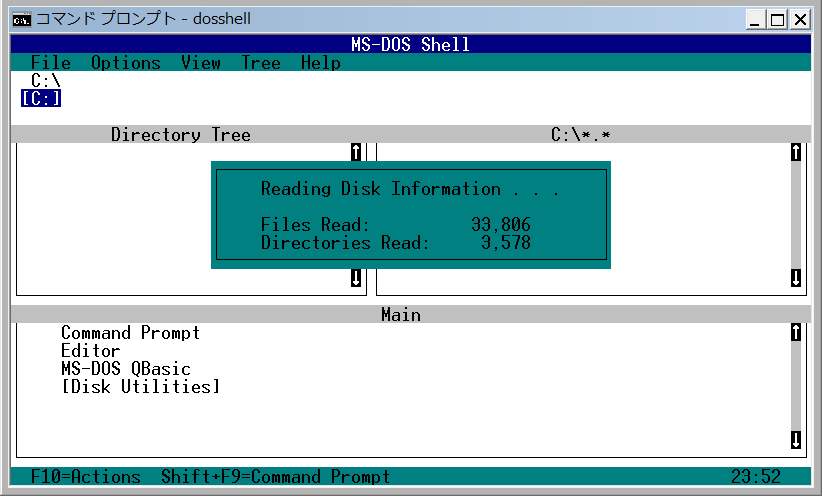Image resolution: width=822 pixels, height=496 pixels.
Task: Open the Tree menu
Action: [261, 62]
